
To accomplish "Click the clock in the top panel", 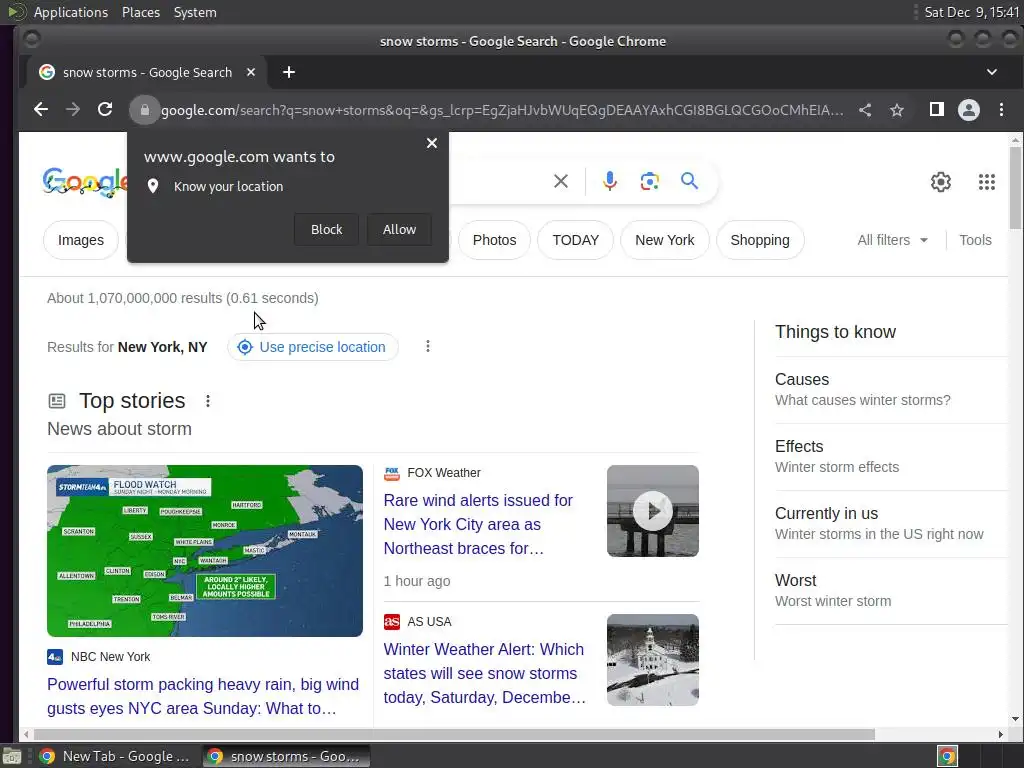I will (971, 12).
